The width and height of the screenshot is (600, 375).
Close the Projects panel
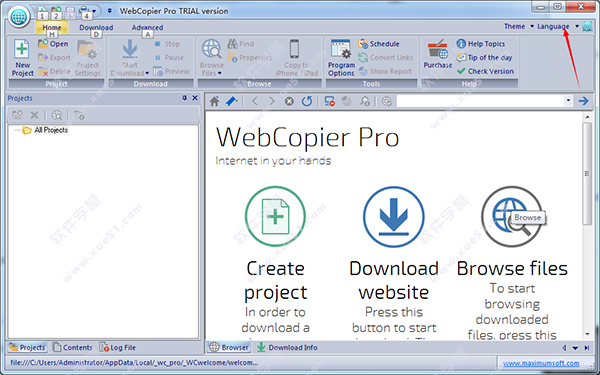(195, 98)
